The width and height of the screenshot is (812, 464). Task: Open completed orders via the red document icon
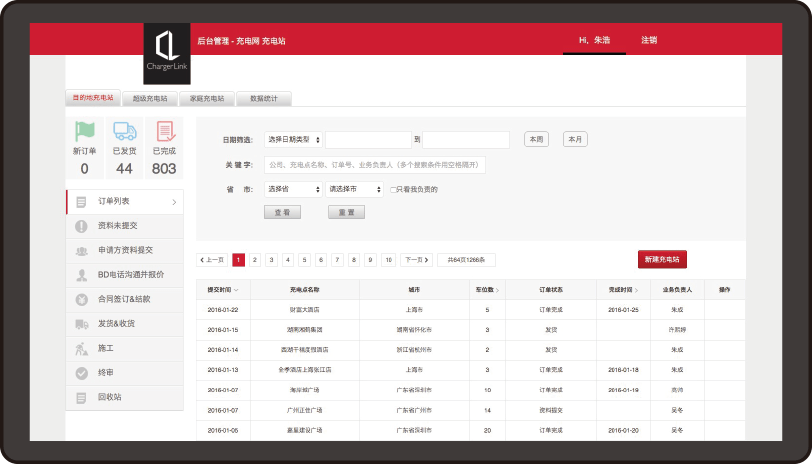click(x=165, y=131)
